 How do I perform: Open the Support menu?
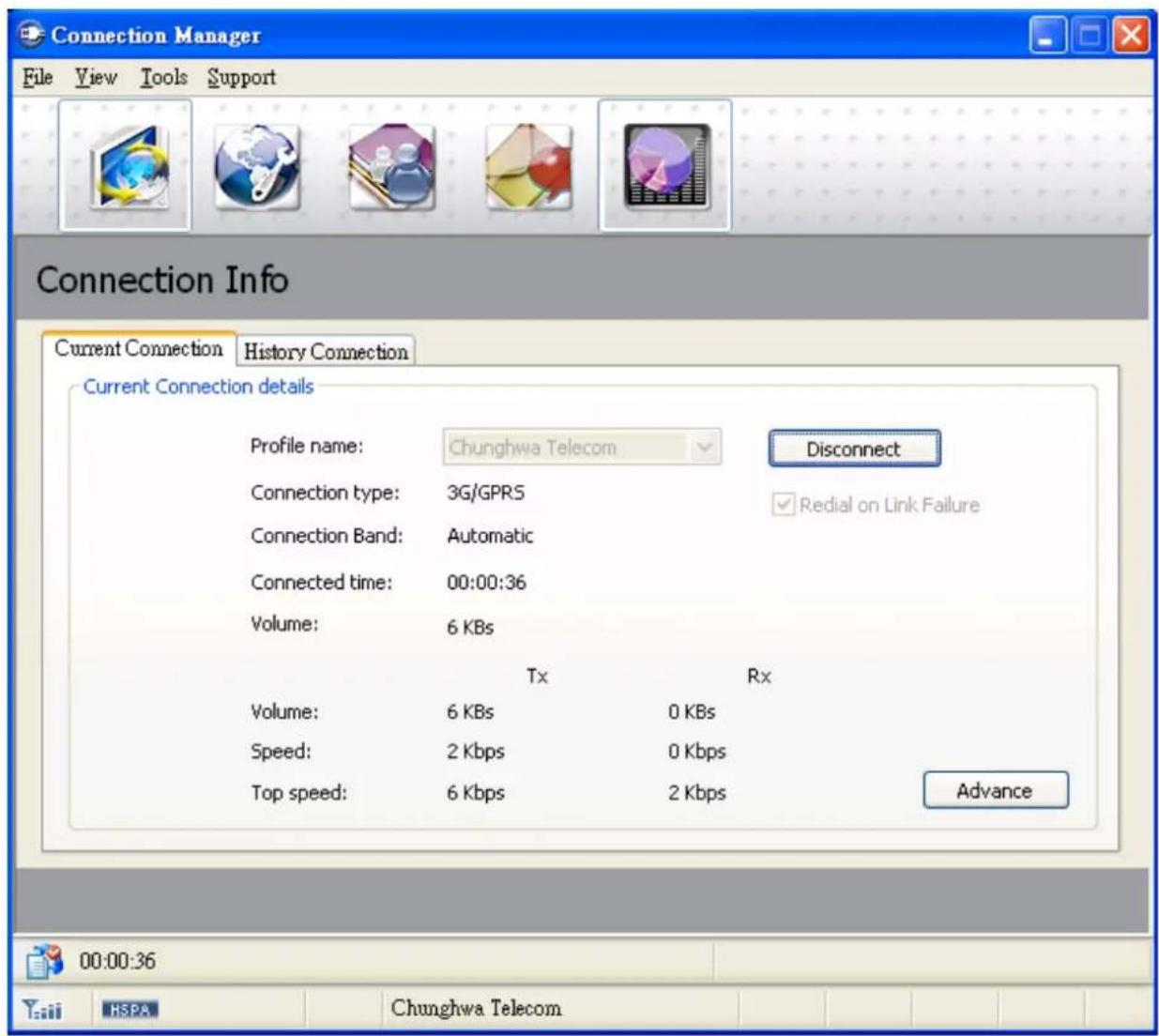coord(242,77)
